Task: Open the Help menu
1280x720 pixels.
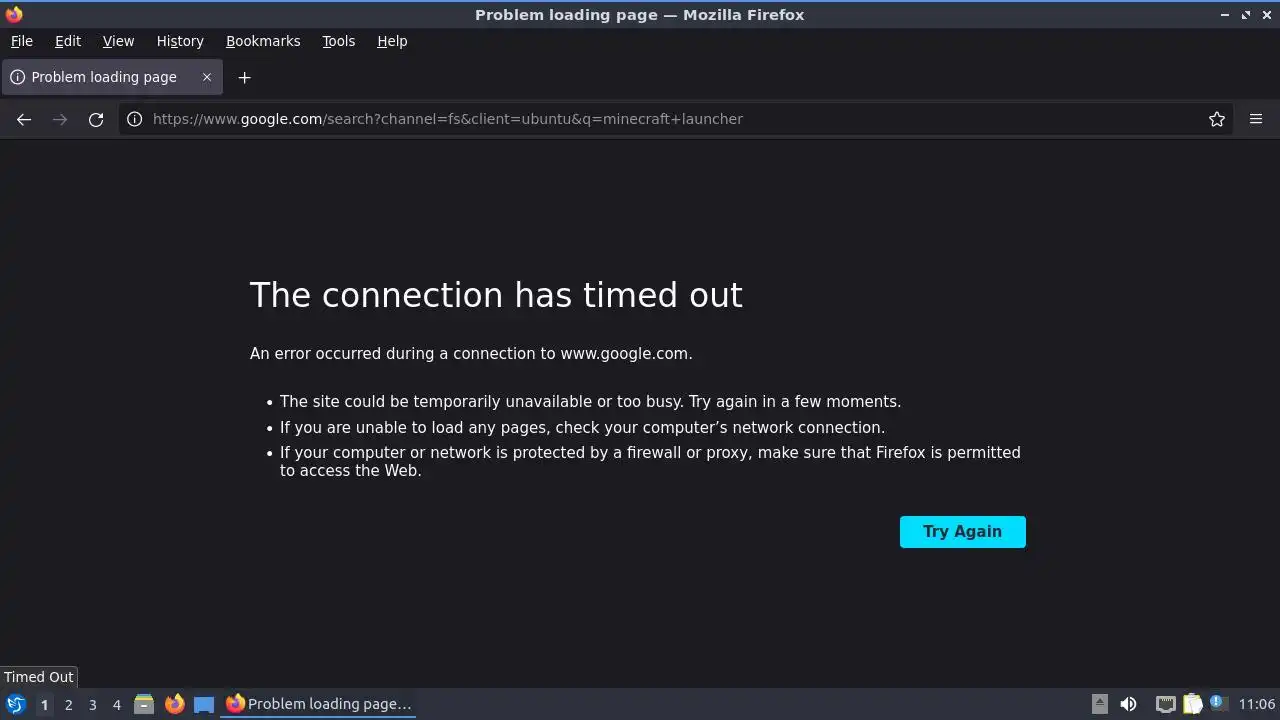Action: coord(392,41)
